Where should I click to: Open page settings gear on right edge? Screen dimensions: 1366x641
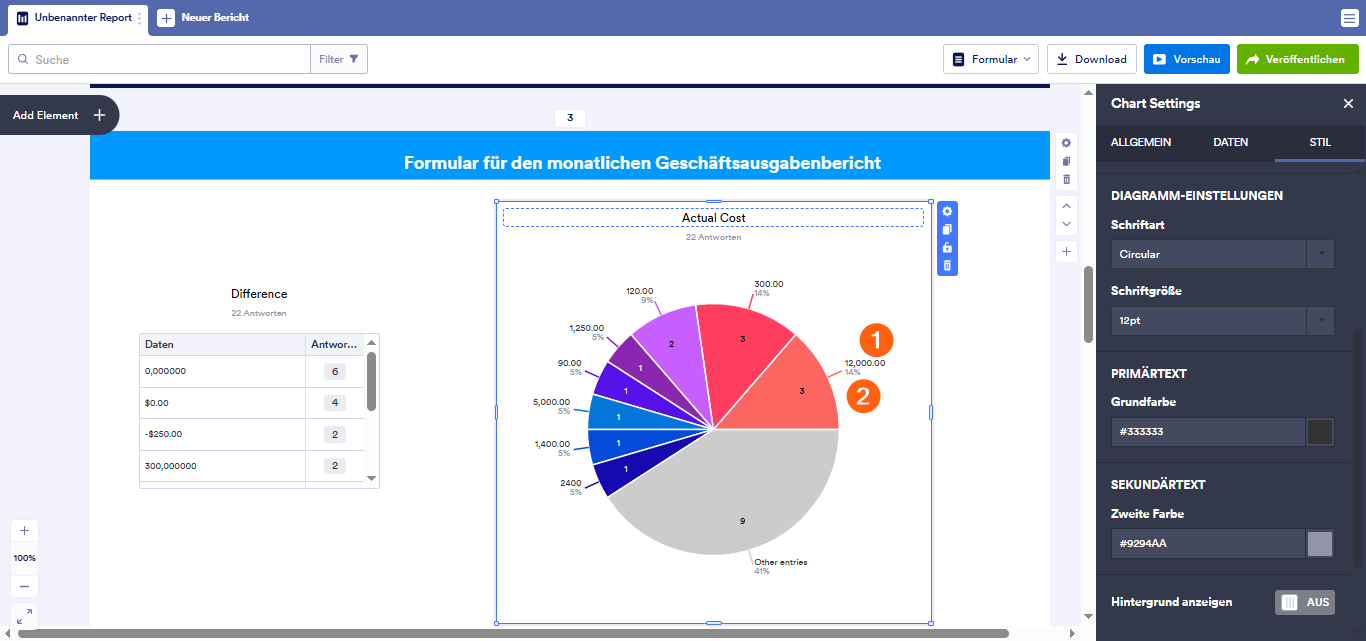point(1066,143)
